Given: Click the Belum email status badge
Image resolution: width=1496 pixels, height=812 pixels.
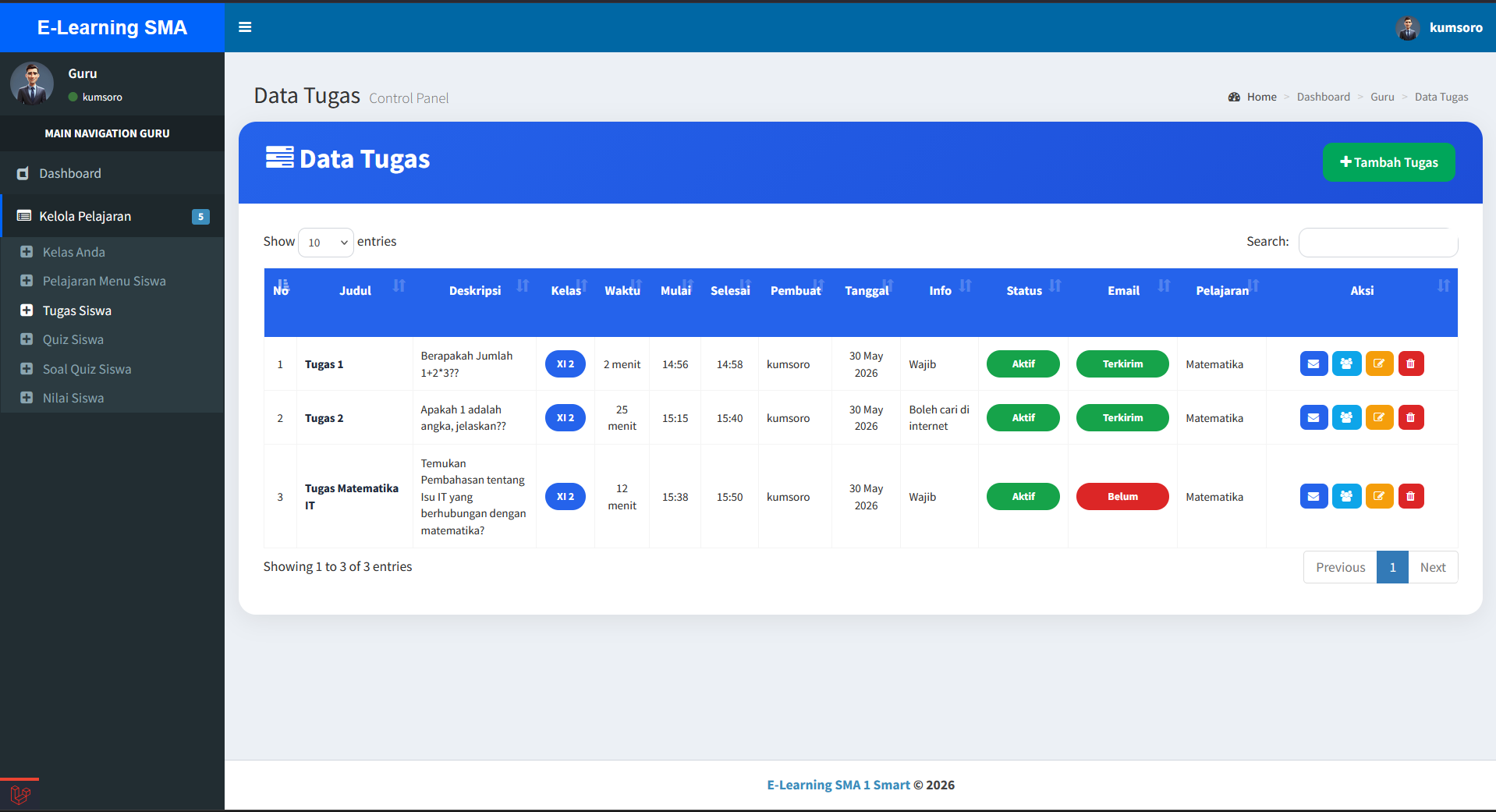Looking at the screenshot, I should [x=1122, y=496].
